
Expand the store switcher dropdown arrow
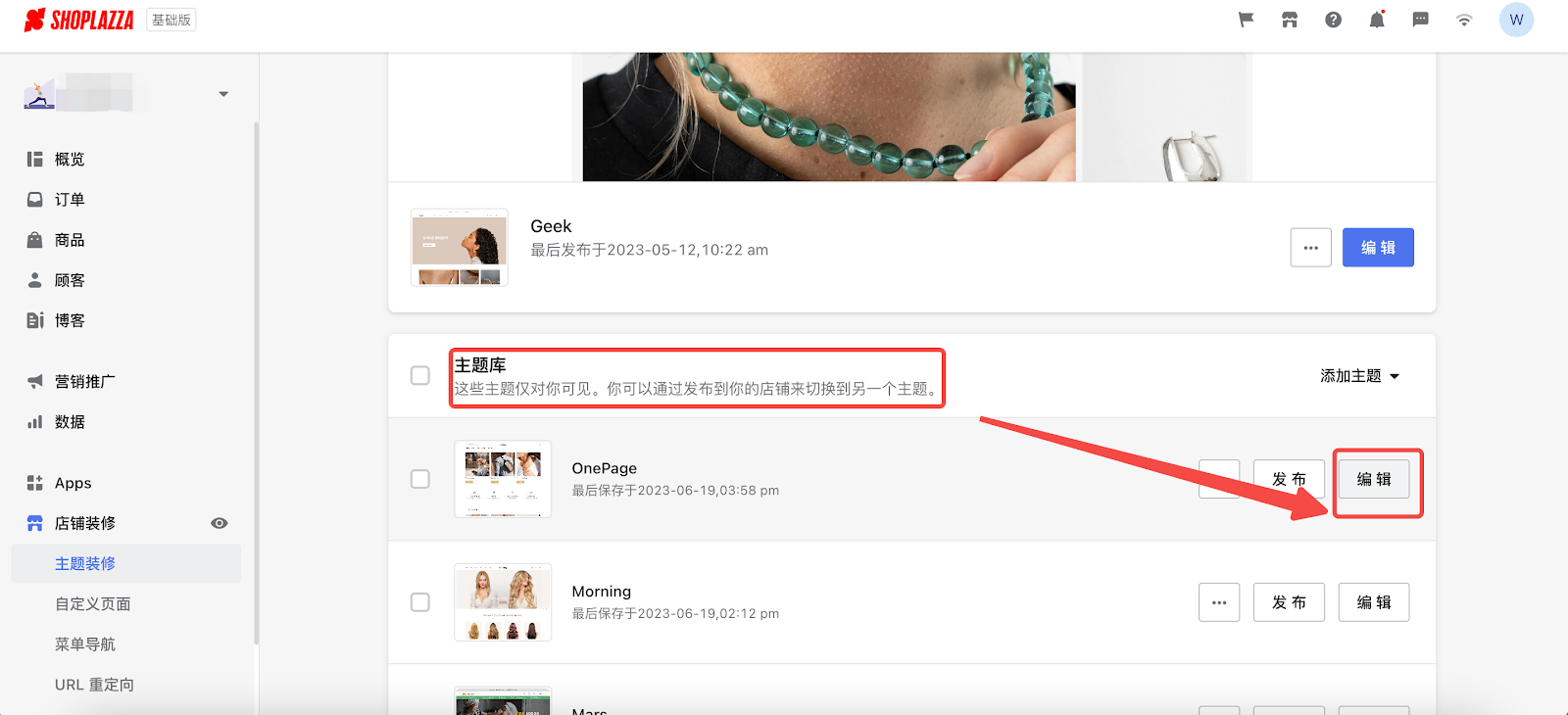tap(223, 94)
